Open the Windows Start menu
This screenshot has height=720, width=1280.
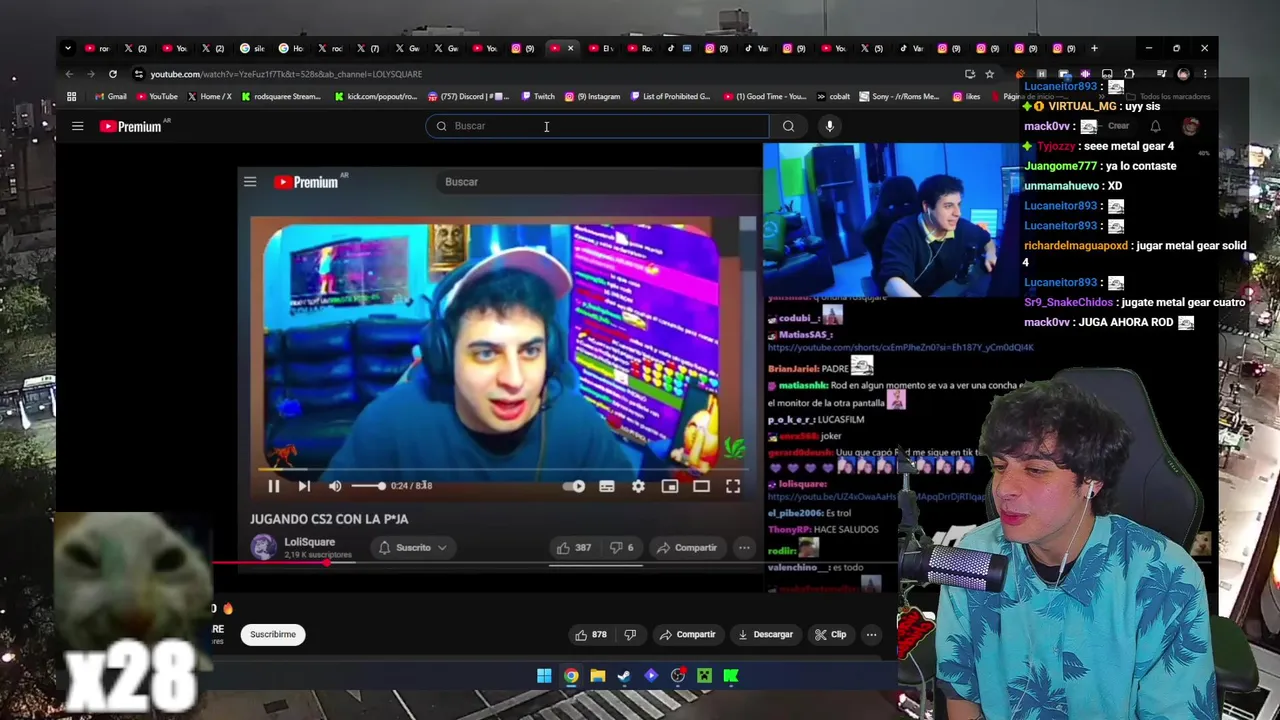tap(544, 676)
